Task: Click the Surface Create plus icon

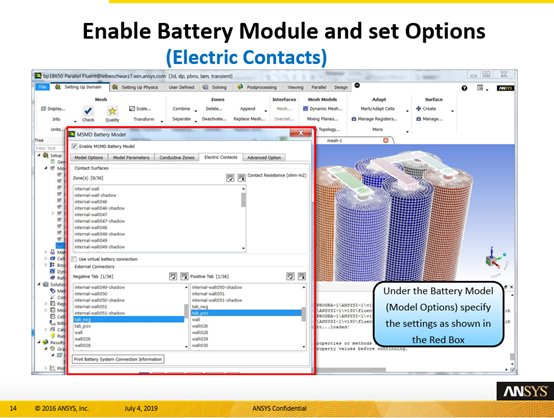Action: pos(418,108)
